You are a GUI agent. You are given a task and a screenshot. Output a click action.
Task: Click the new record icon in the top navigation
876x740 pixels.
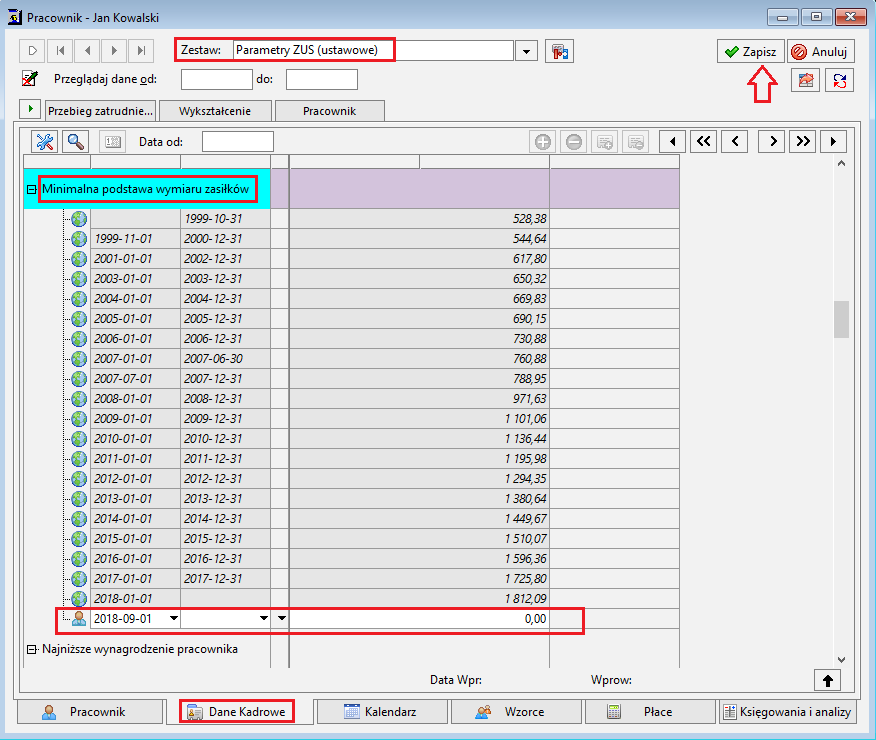pyautogui.click(x=32, y=51)
